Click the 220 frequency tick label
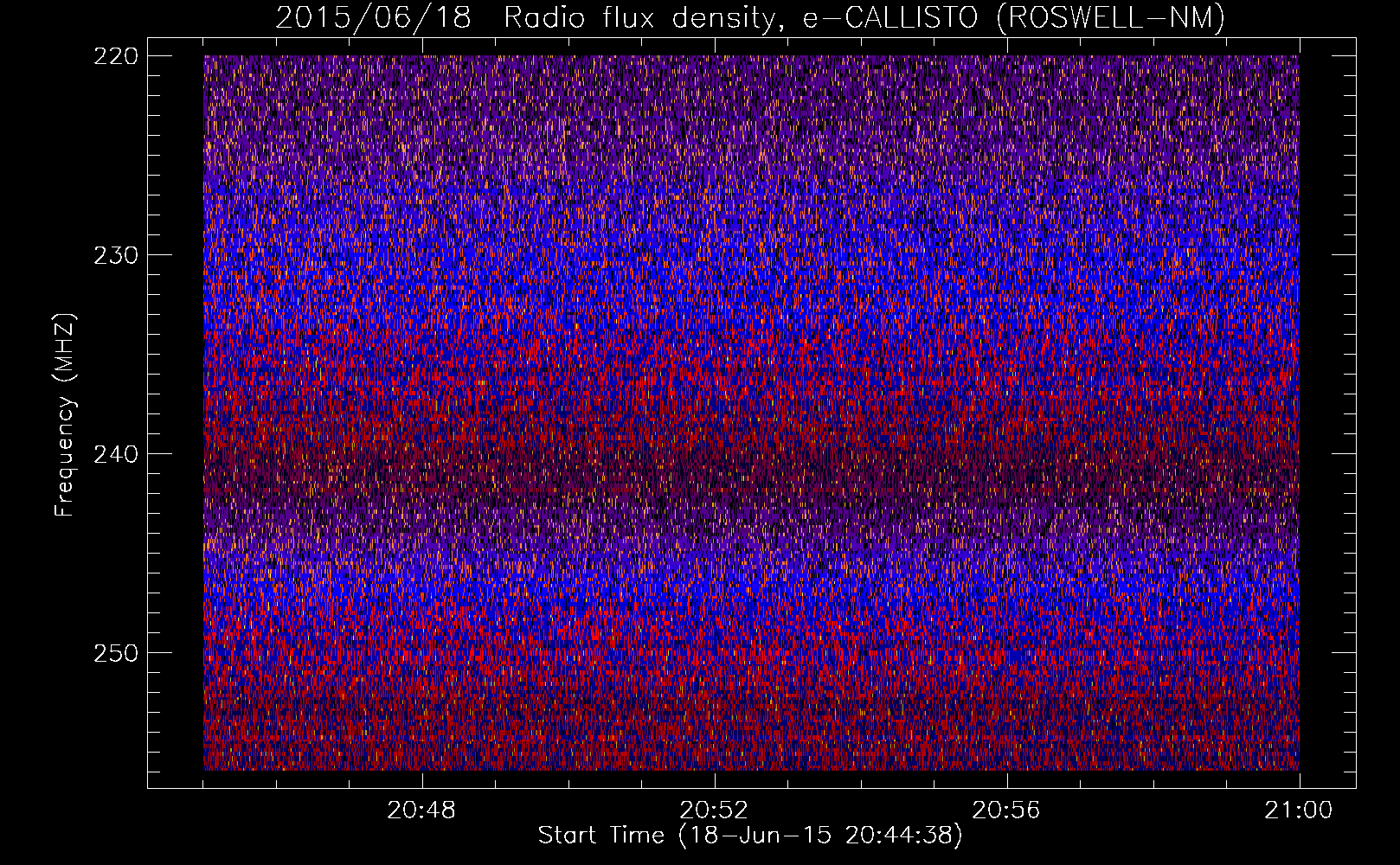The image size is (1400, 865). pyautogui.click(x=115, y=56)
